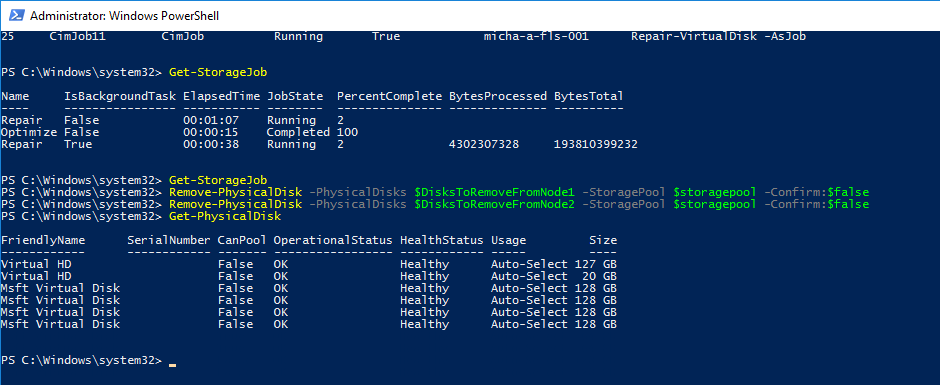Click the job name 'CimJob11'
Viewport: 940px width, 385px height.
click(x=78, y=37)
